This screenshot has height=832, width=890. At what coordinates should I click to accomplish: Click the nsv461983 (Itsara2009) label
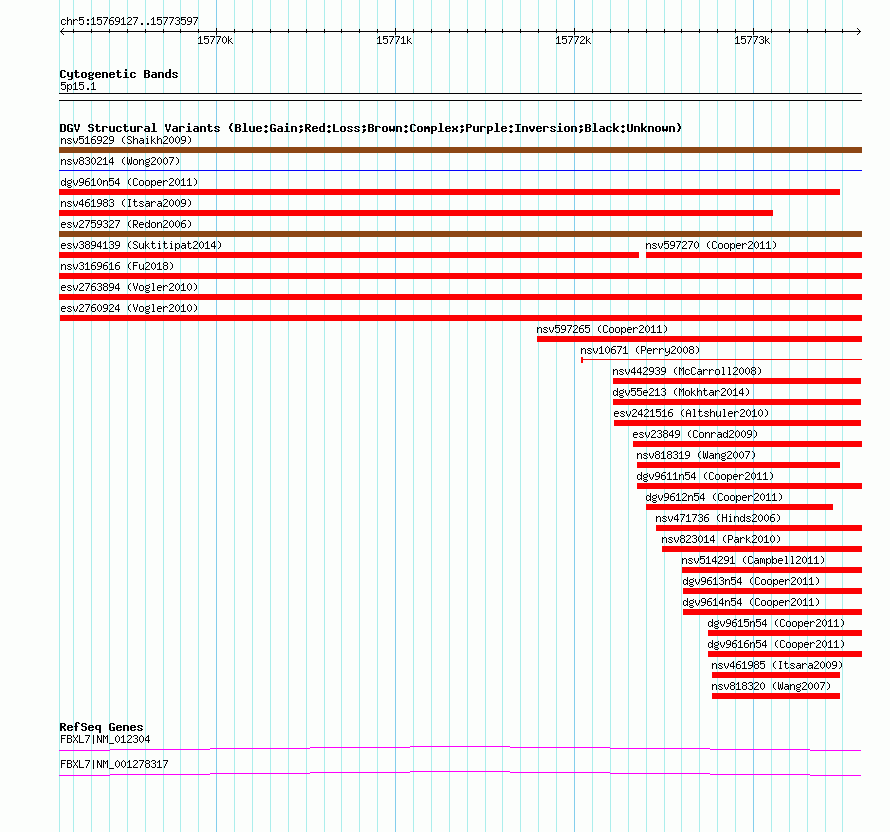[x=126, y=203]
